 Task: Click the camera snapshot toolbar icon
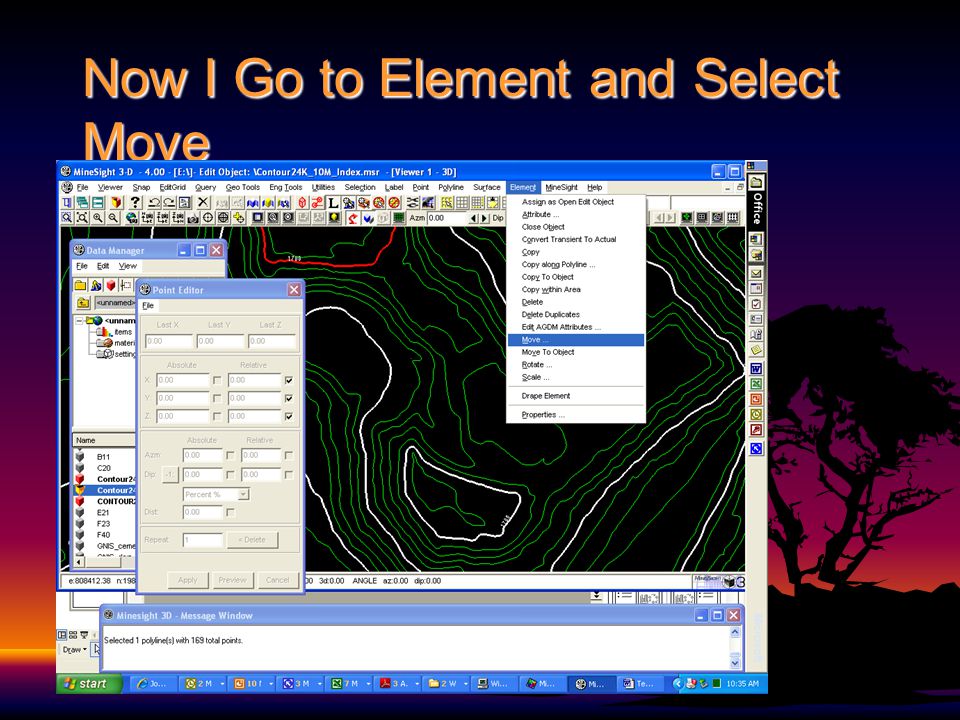point(193,217)
